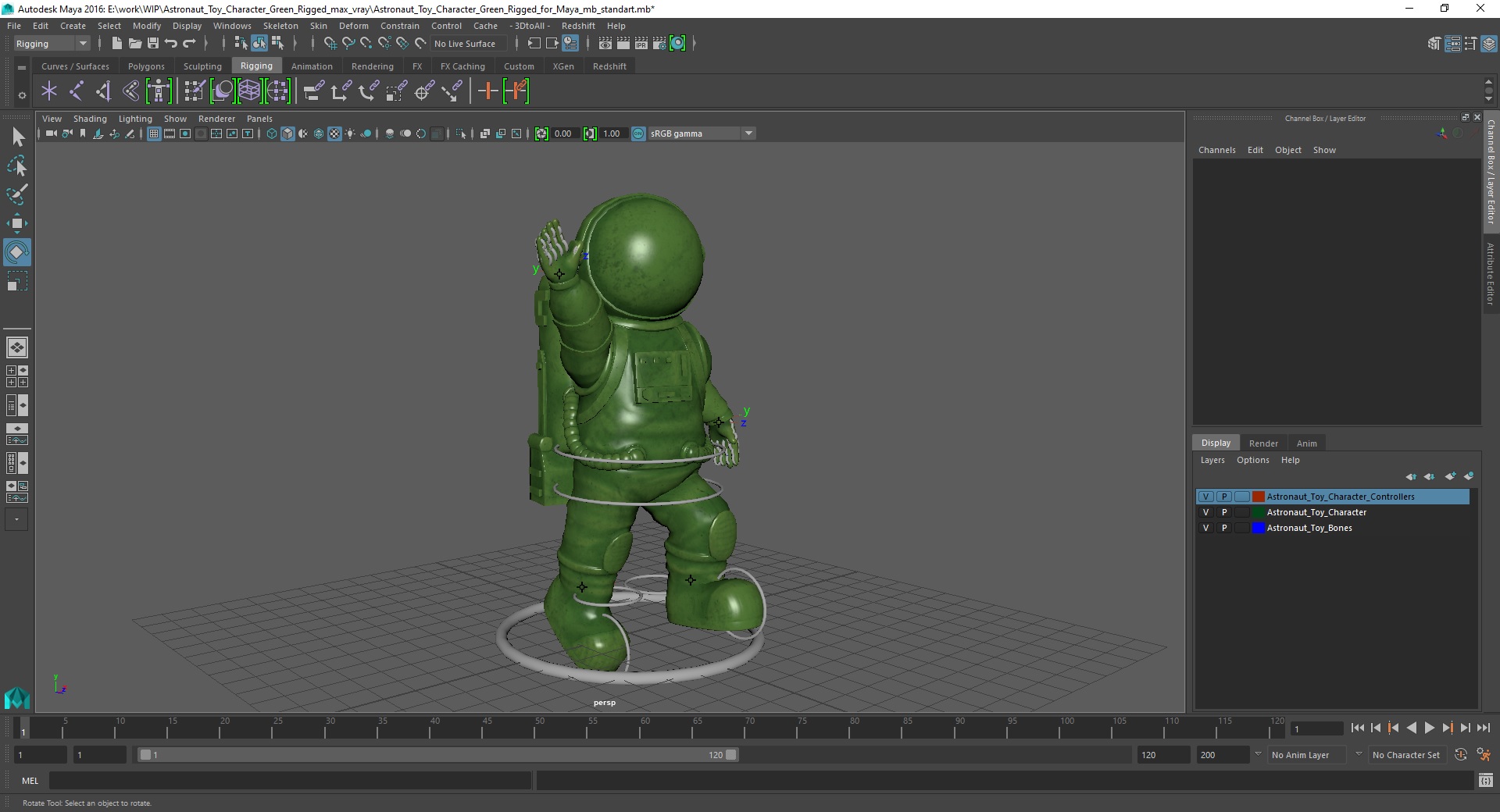Image resolution: width=1500 pixels, height=812 pixels.
Task: Click the Channels menu in Channel Box
Action: click(x=1216, y=150)
